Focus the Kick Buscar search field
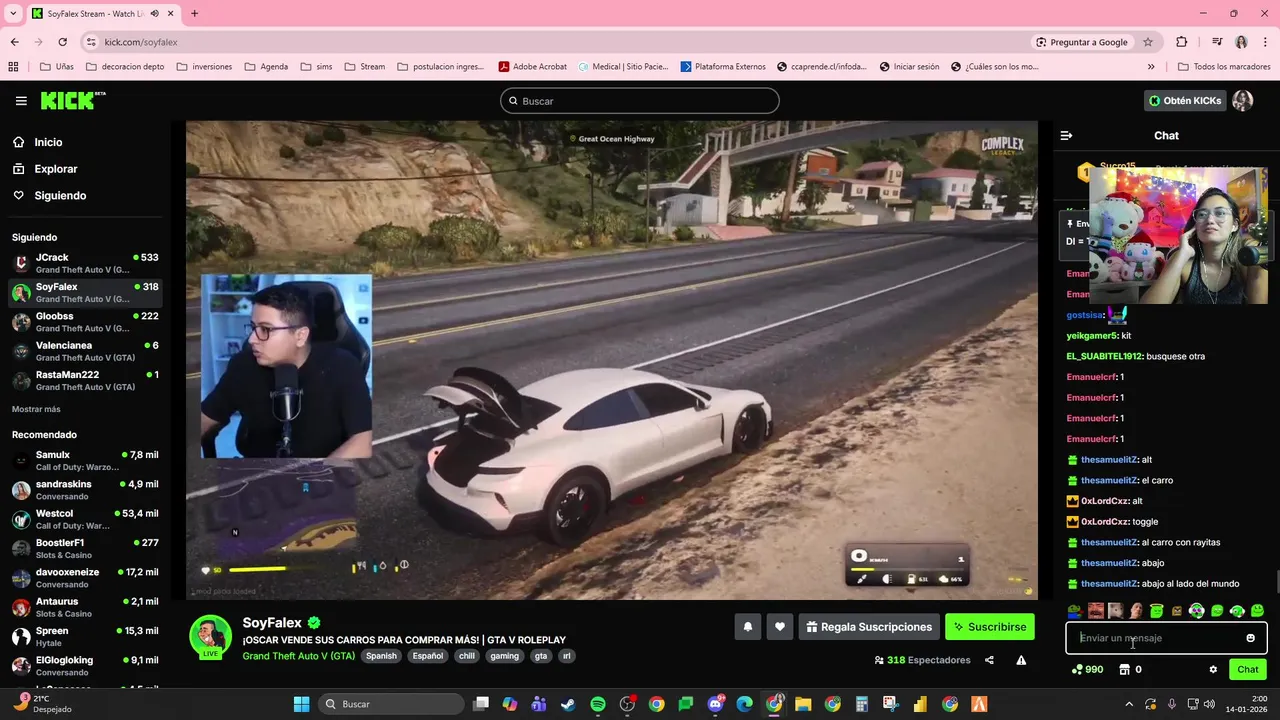Viewport: 1280px width, 720px height. [640, 101]
